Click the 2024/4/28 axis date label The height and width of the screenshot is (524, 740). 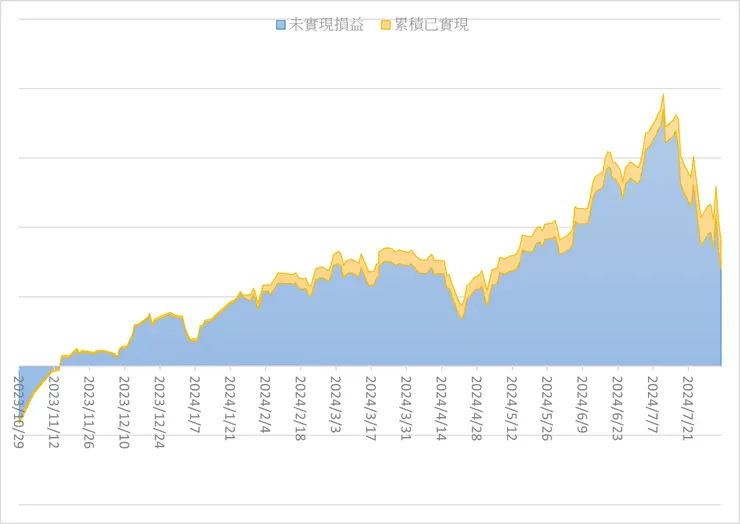[477, 408]
